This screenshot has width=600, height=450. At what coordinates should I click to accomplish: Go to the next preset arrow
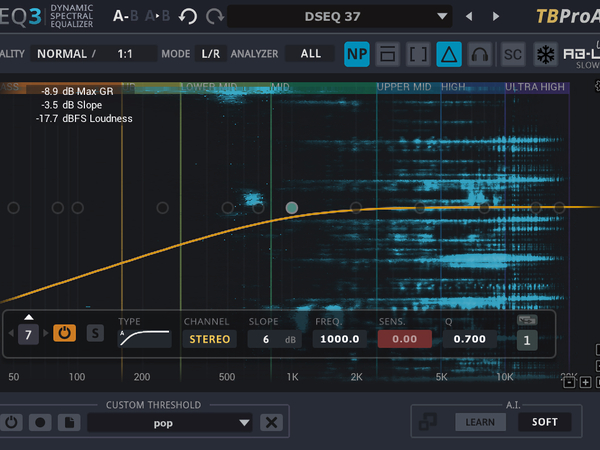[495, 17]
